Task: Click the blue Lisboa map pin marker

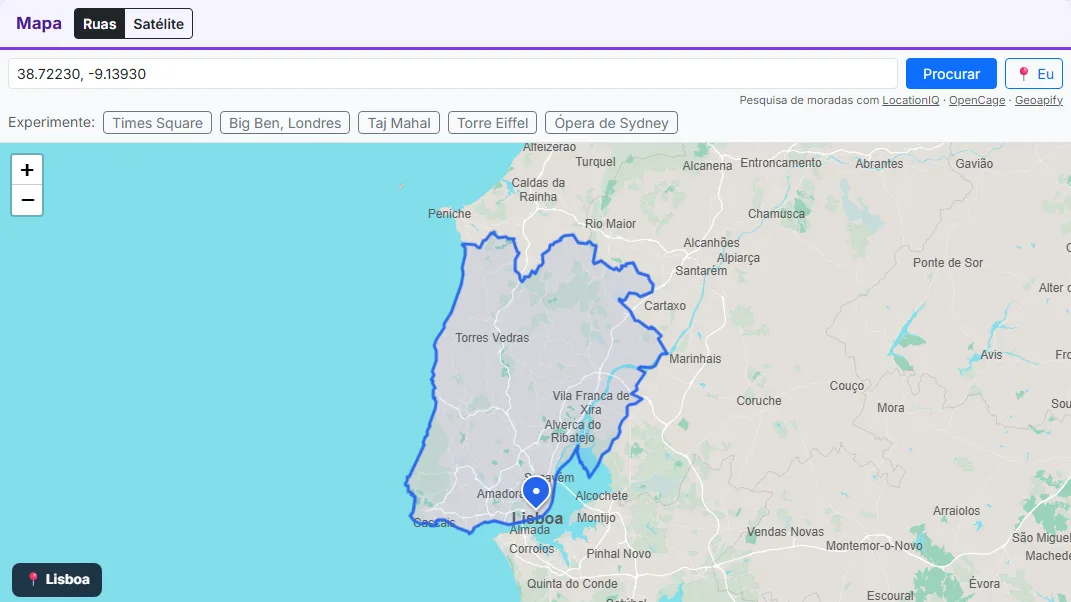Action: [x=536, y=493]
